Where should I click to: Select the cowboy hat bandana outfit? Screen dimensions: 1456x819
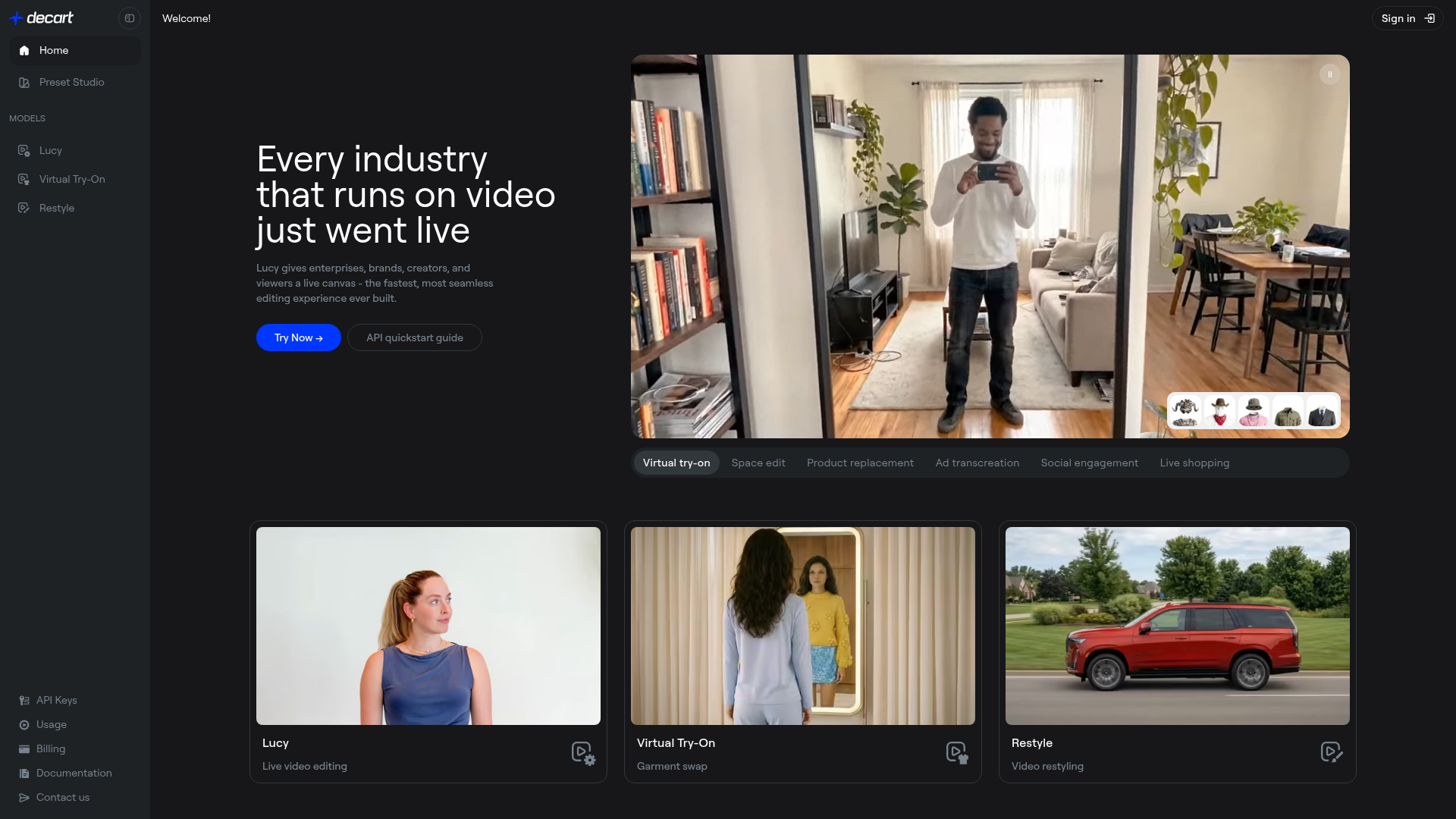pos(1219,411)
